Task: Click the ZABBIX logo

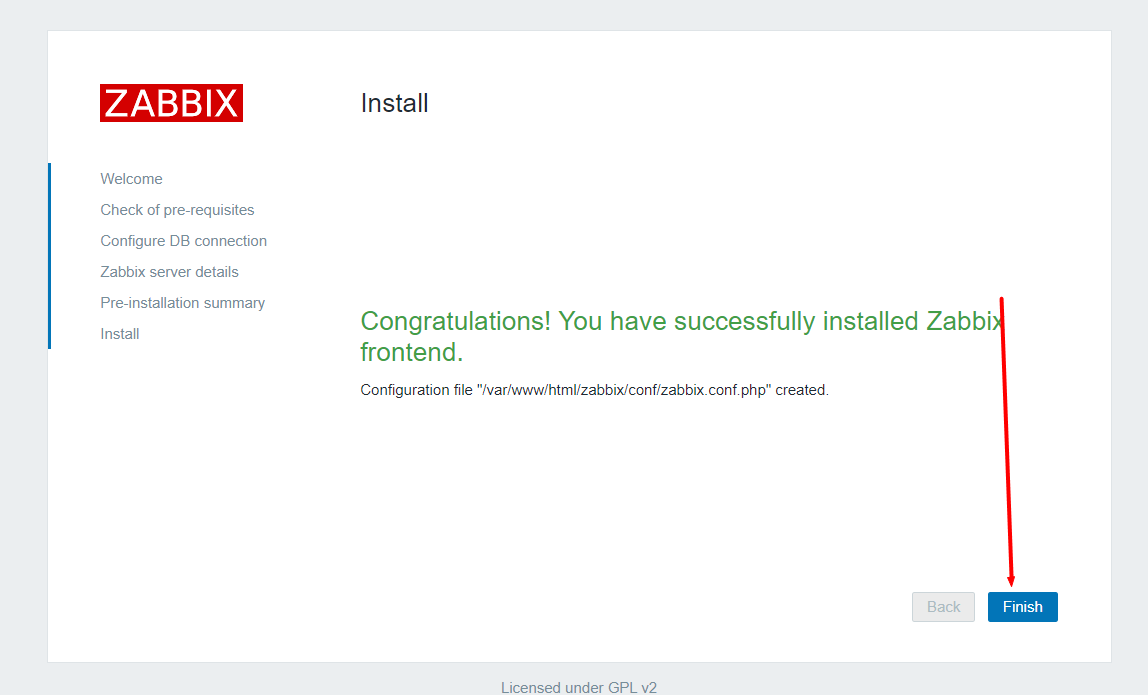Action: click(171, 103)
